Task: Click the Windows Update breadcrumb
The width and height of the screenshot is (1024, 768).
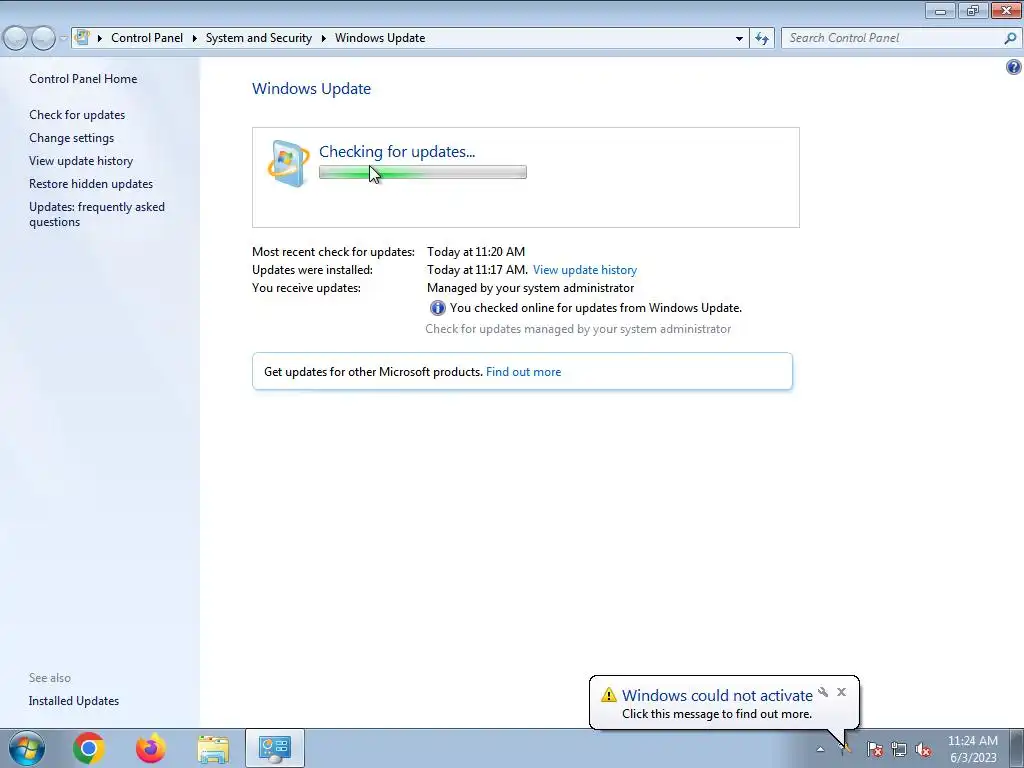Action: [380, 38]
